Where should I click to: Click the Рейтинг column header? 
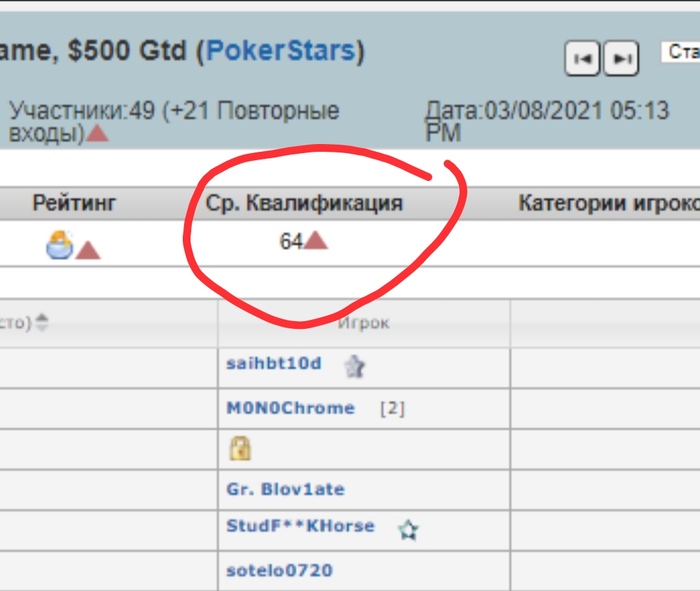74,203
